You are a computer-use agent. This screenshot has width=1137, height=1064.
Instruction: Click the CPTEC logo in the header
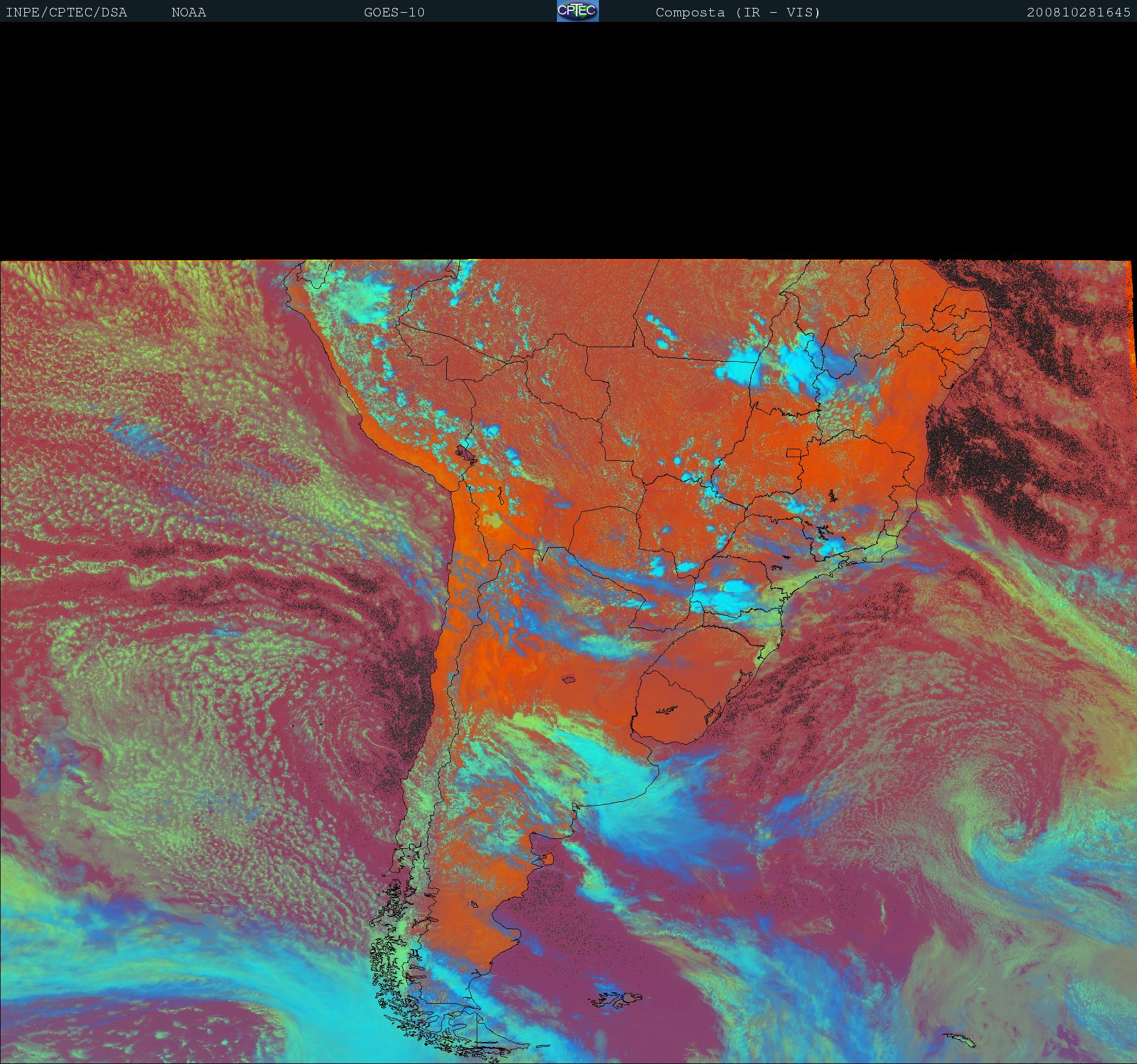(578, 11)
